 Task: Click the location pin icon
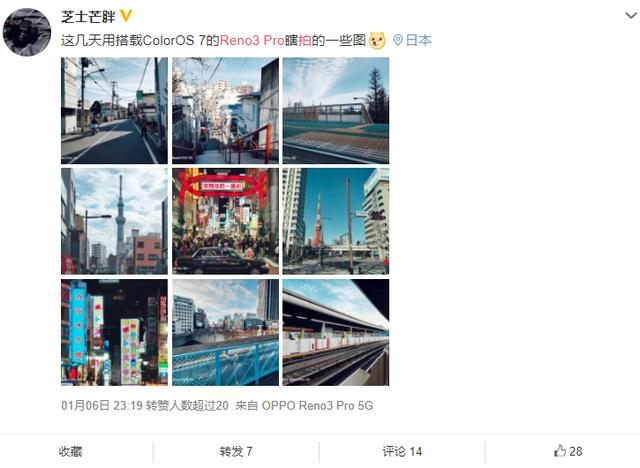click(x=398, y=40)
